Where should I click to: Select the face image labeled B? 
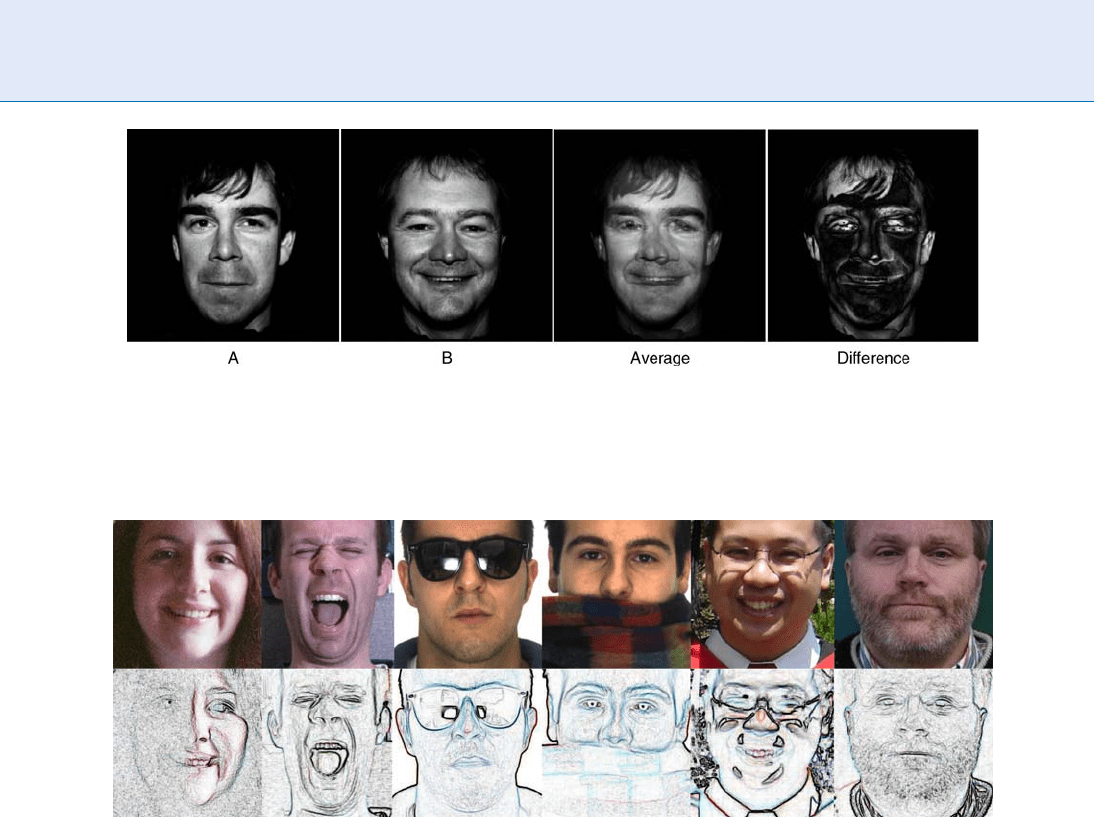(x=447, y=236)
